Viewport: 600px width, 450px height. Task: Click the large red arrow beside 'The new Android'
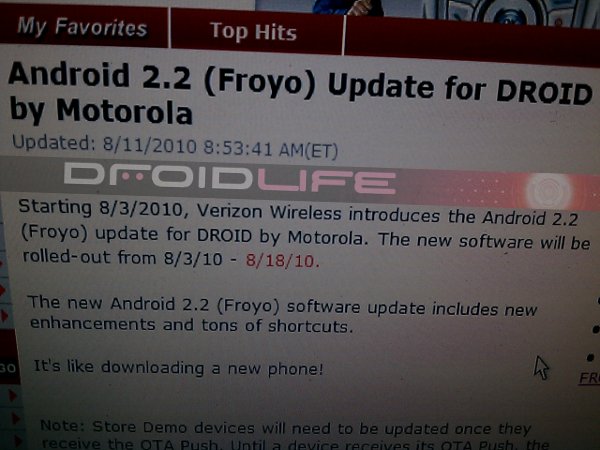2,290
